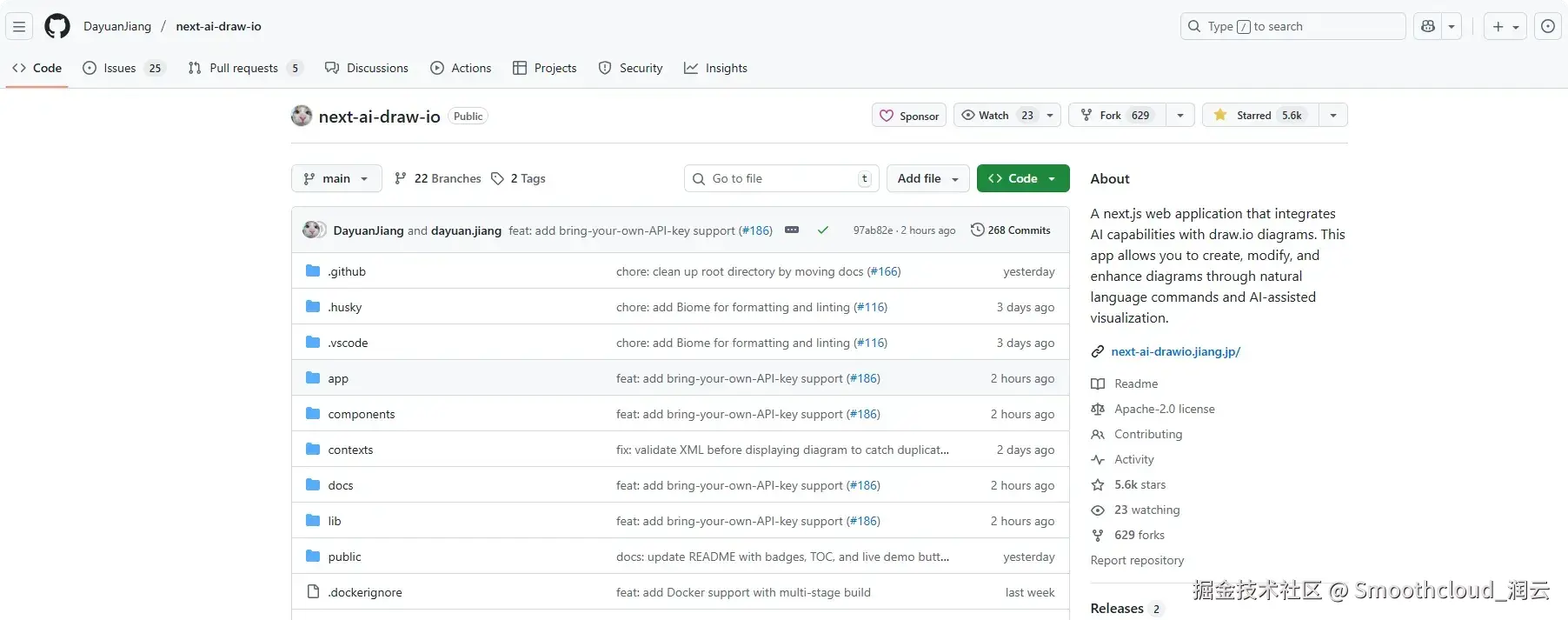Open the .github folder icon
1568x620 pixels.
coord(313,271)
